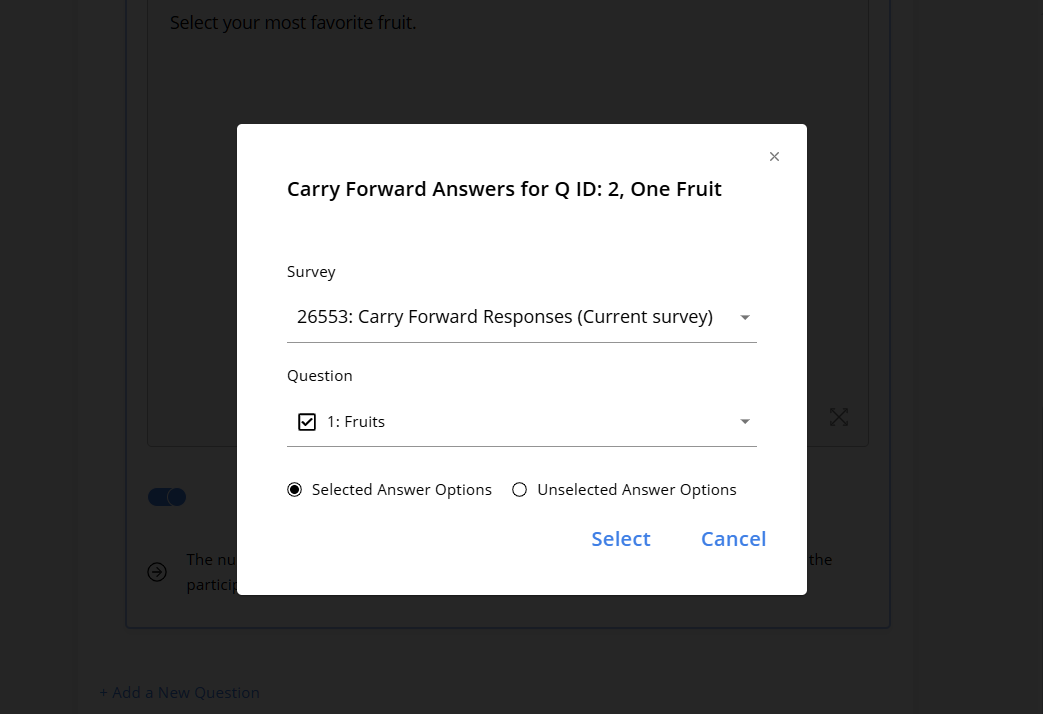Click Add a New Question link
Image resolution: width=1043 pixels, height=714 pixels.
click(180, 693)
